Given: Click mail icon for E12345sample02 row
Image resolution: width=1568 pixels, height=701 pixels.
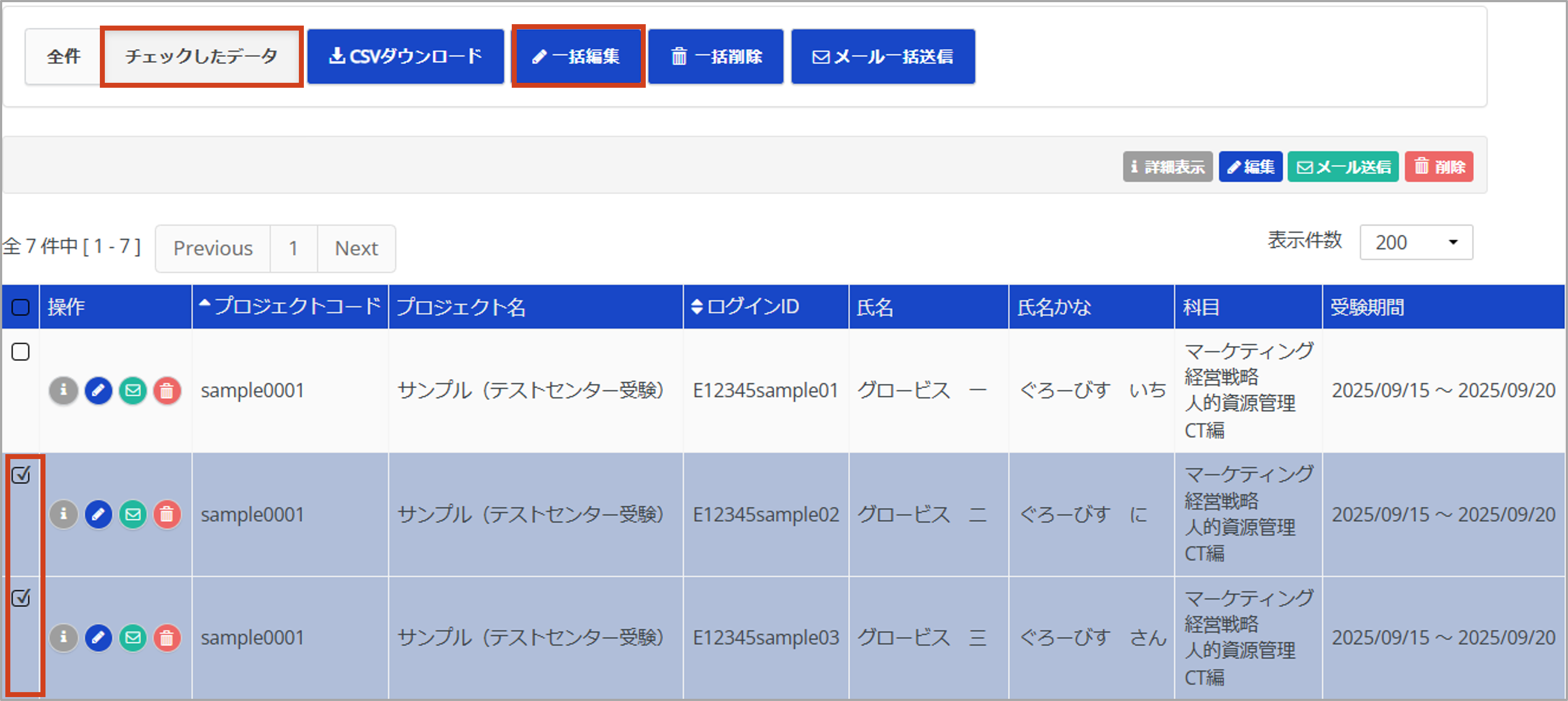Looking at the screenshot, I should (x=133, y=515).
